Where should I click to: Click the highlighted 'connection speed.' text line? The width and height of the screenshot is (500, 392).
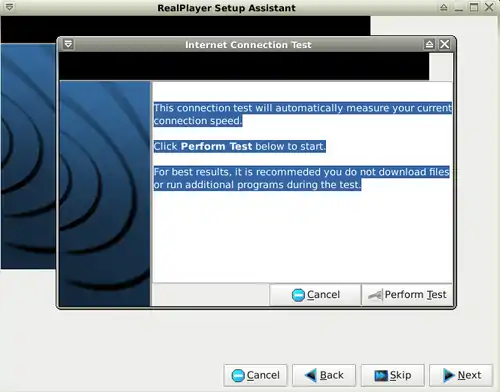click(198, 121)
